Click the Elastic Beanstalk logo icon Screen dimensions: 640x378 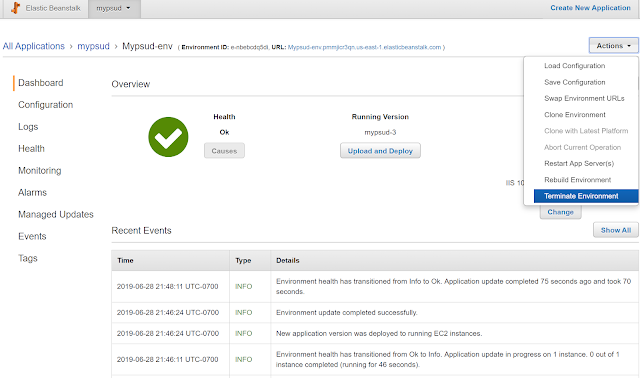click(15, 8)
